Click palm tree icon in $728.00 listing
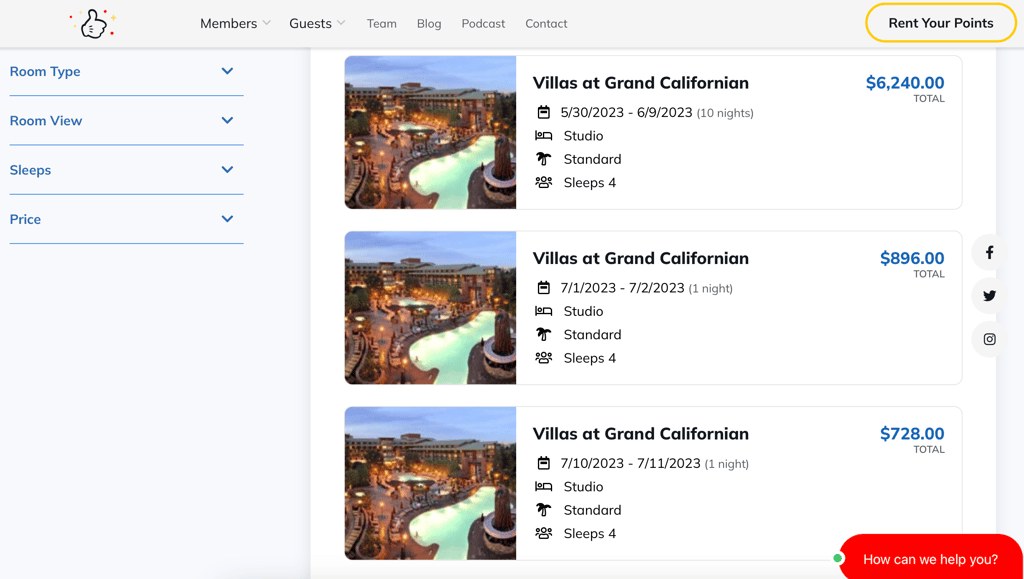 (544, 510)
